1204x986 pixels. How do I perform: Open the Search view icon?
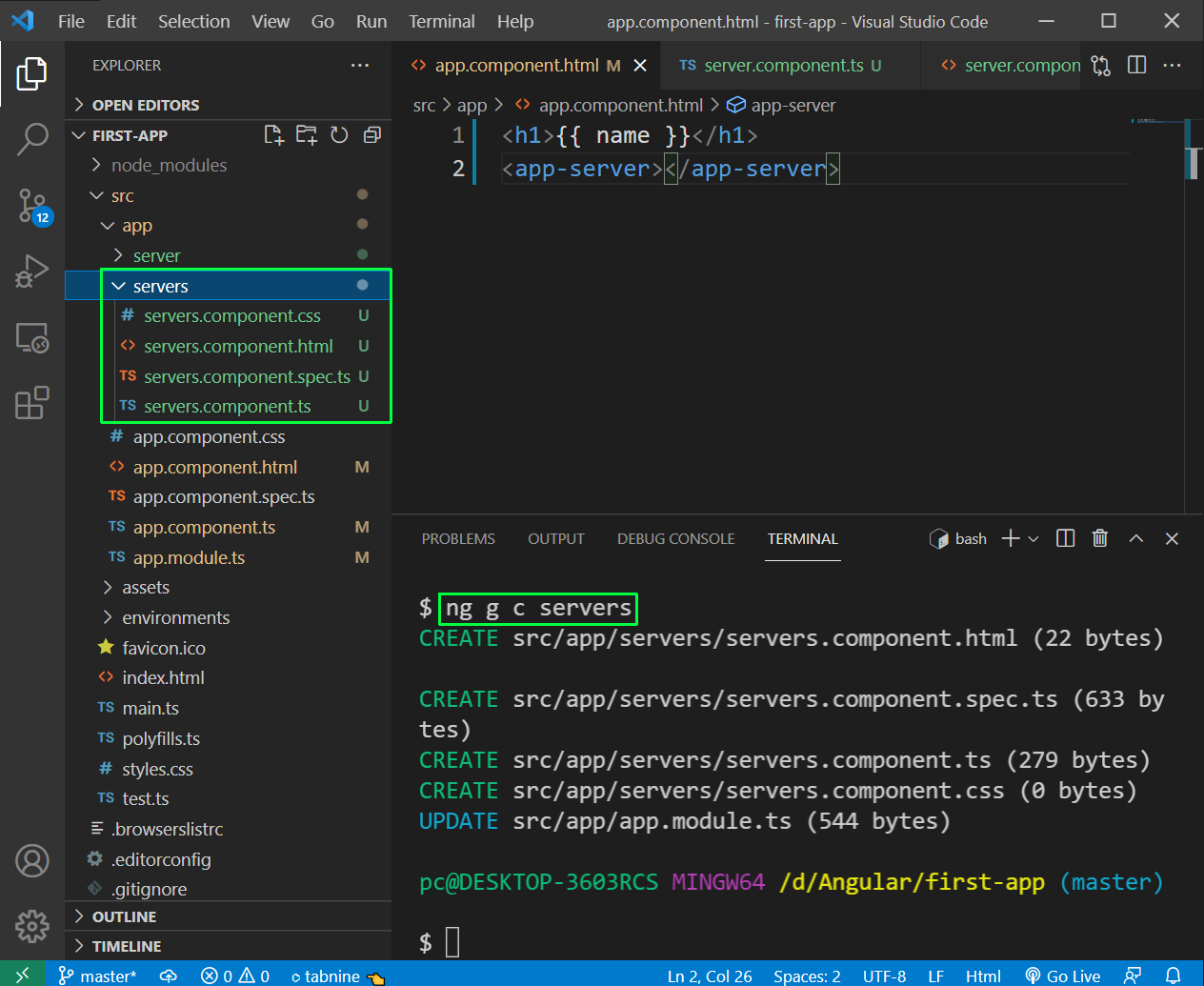point(31,139)
